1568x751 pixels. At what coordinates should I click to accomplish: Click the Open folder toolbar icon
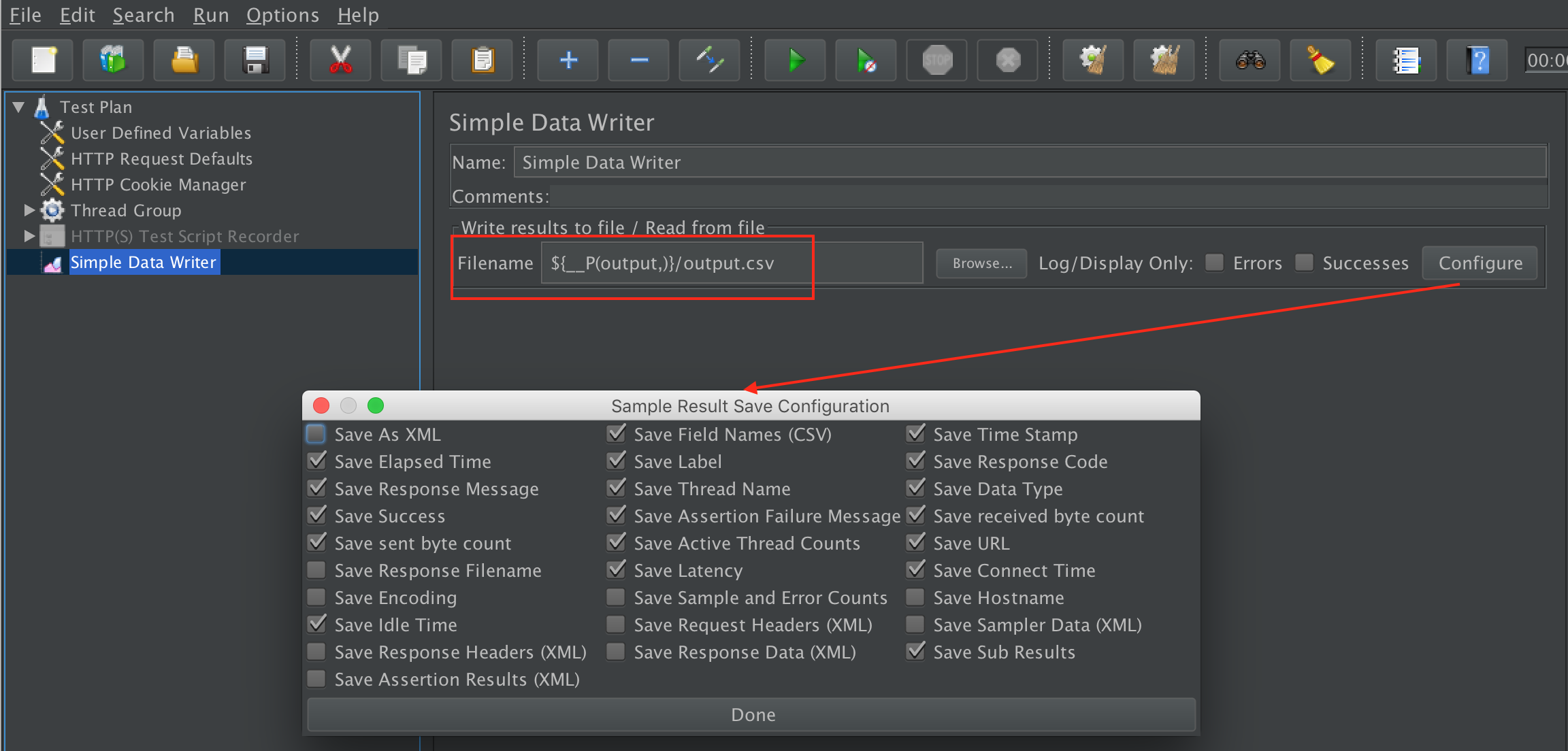[184, 61]
